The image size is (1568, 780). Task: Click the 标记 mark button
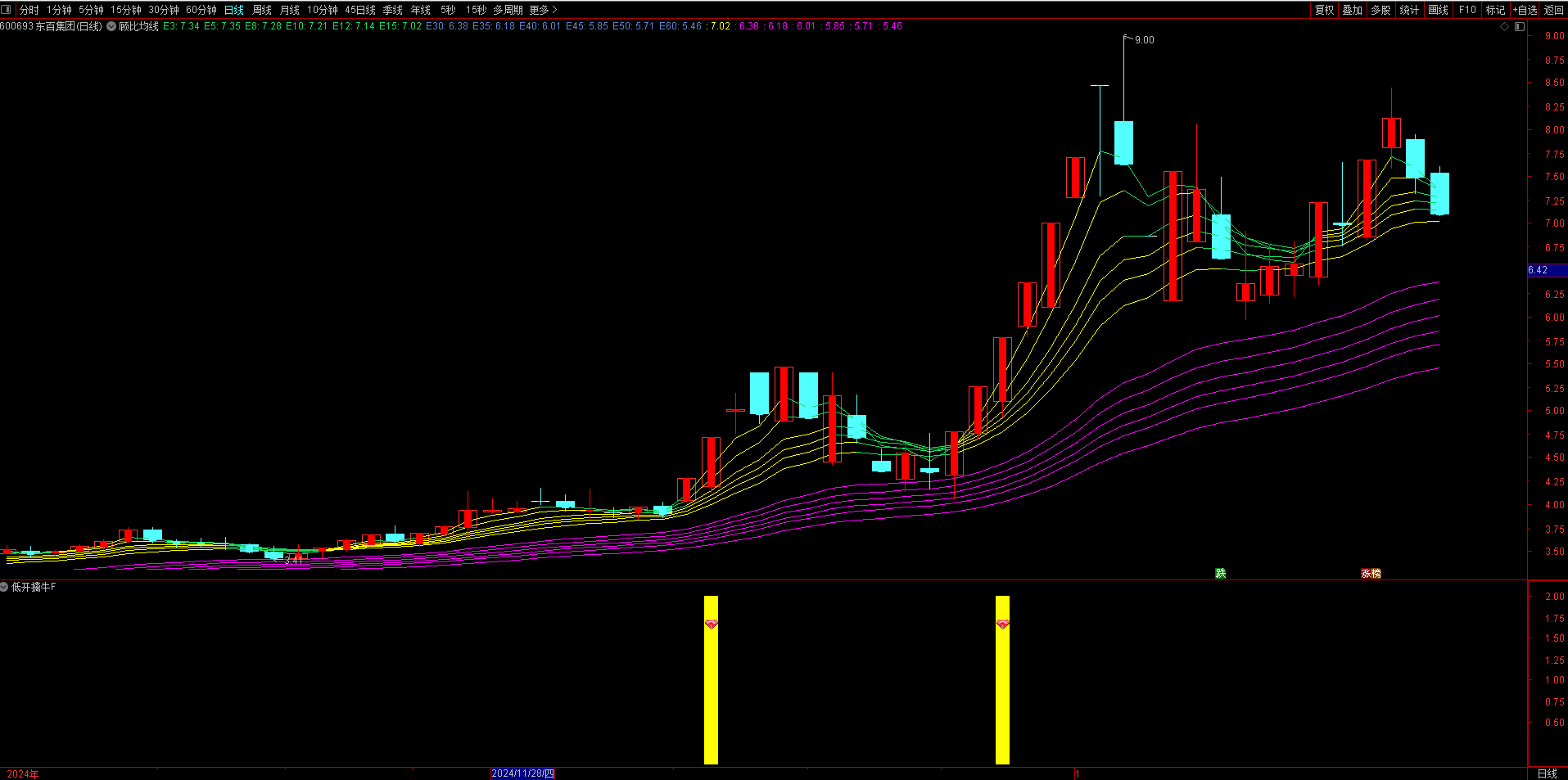[1496, 10]
